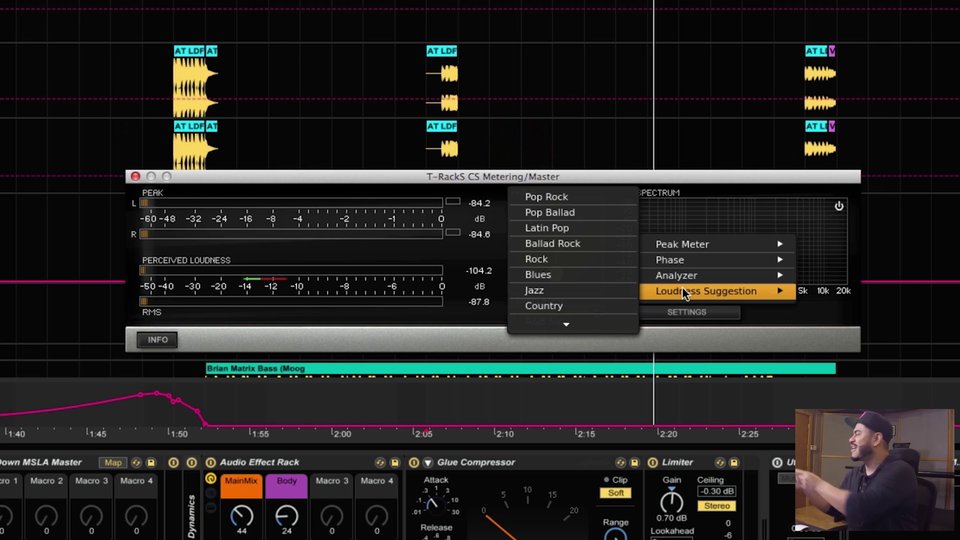
Task: Click the show devices icon in Audio Effect Rack
Action: pyautogui.click(x=211, y=507)
